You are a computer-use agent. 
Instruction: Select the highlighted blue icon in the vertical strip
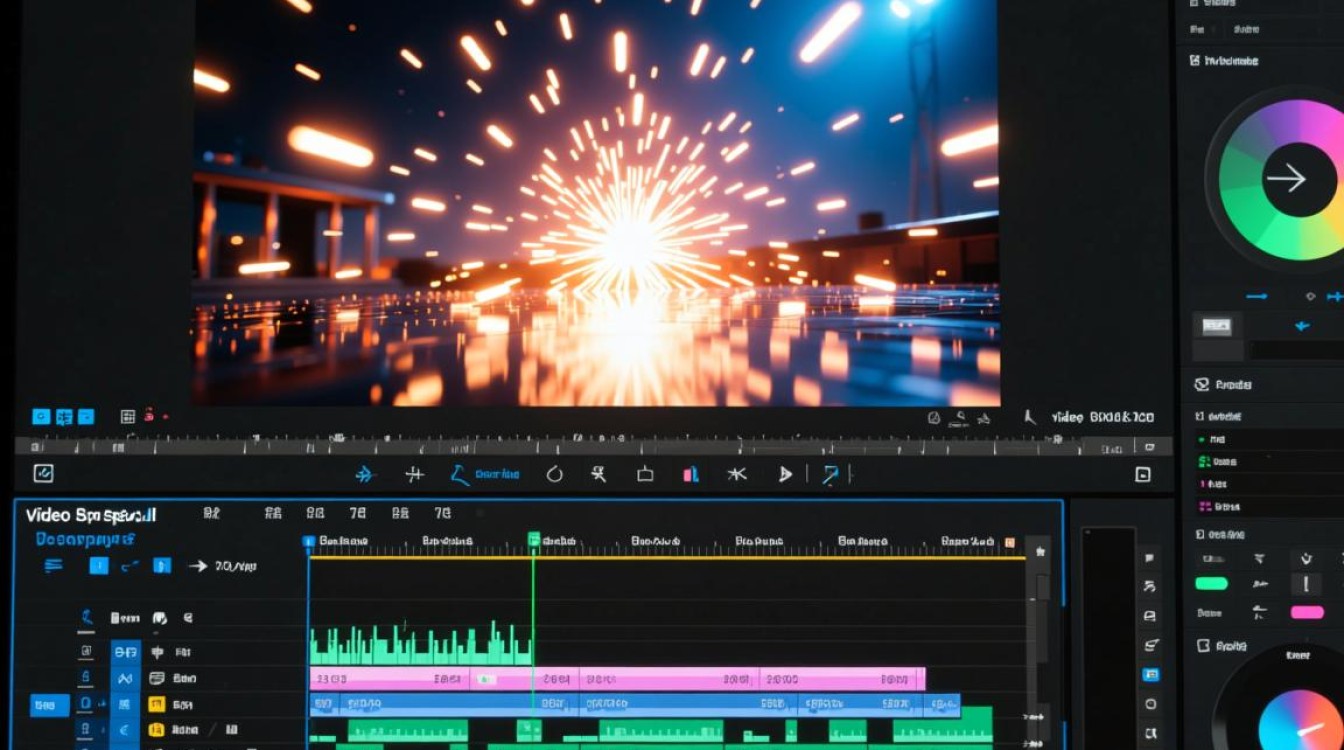[x=1150, y=675]
